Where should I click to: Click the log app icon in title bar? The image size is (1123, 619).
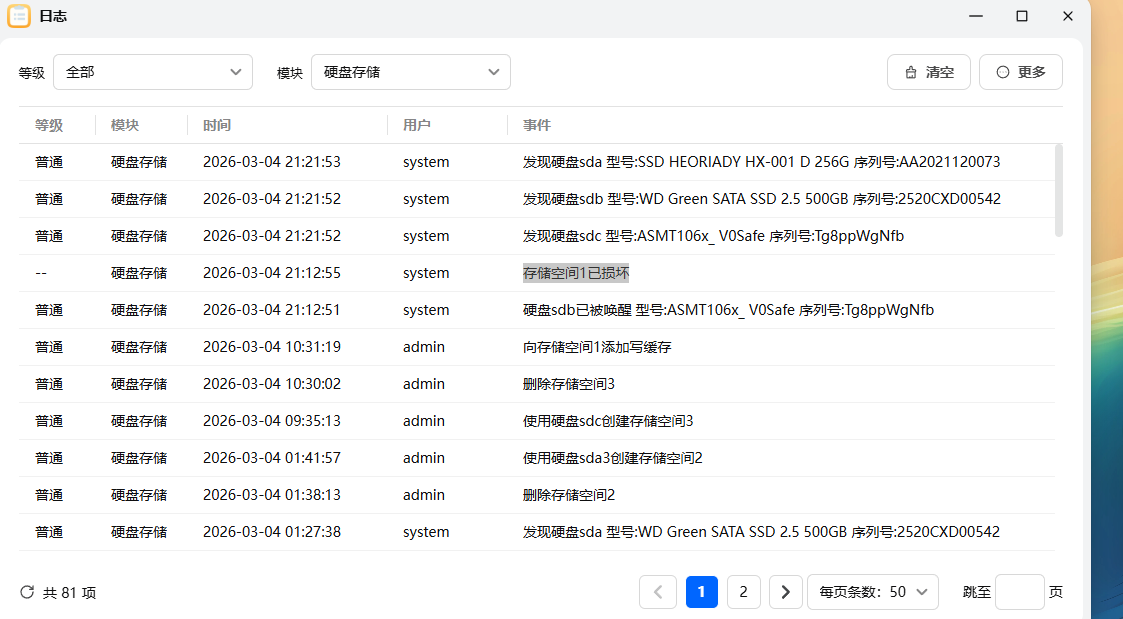coord(18,16)
